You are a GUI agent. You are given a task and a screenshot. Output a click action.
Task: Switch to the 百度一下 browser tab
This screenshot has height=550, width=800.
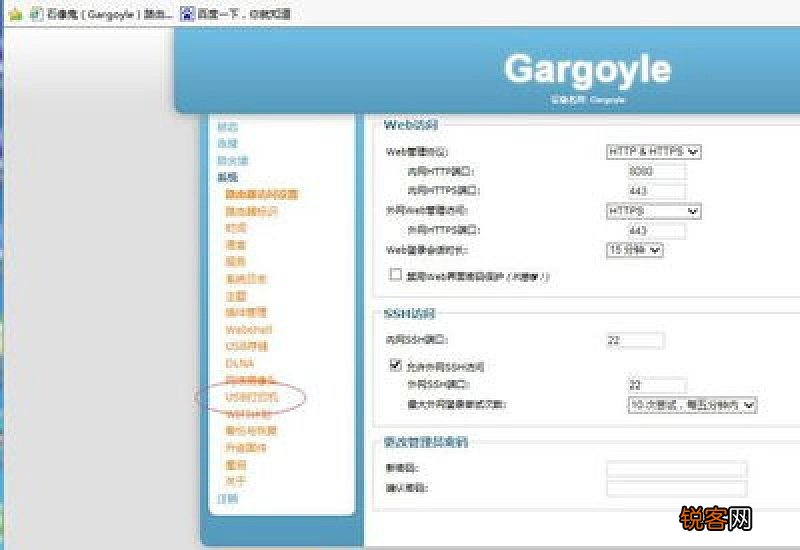[236, 14]
